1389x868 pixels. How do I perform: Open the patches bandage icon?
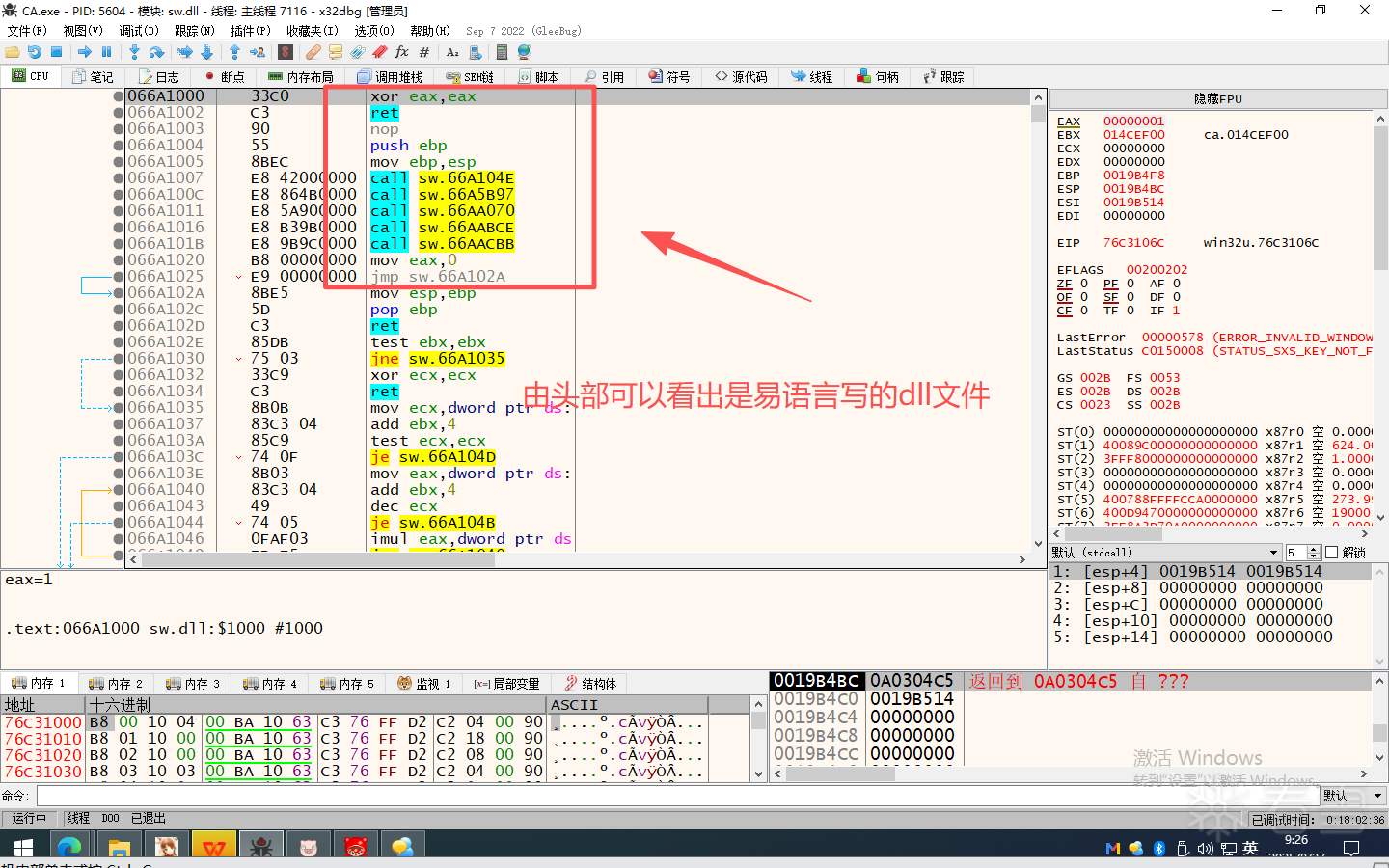[x=313, y=52]
